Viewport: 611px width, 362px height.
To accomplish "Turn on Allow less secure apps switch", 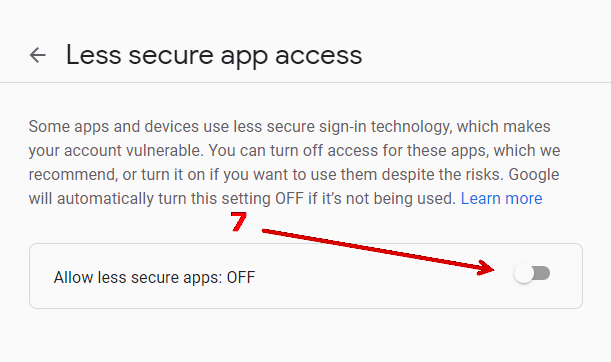I will [532, 273].
